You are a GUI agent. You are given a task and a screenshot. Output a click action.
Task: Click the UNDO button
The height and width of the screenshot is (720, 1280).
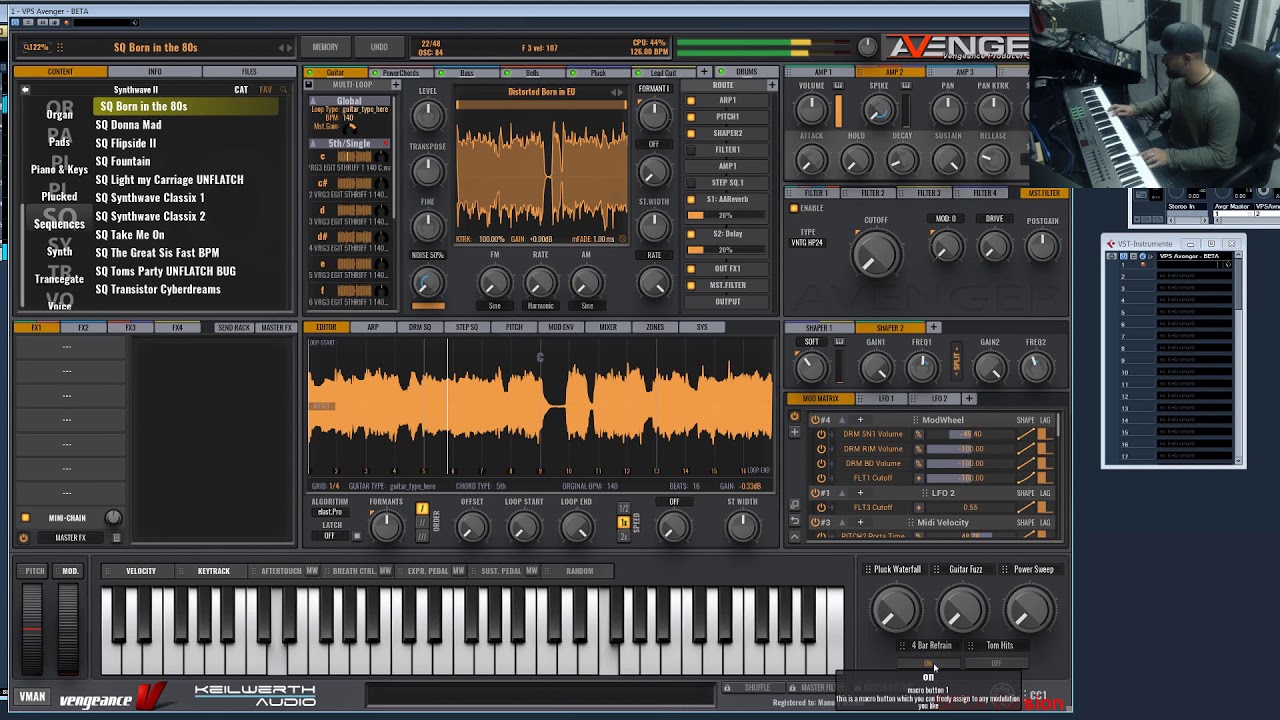[379, 47]
